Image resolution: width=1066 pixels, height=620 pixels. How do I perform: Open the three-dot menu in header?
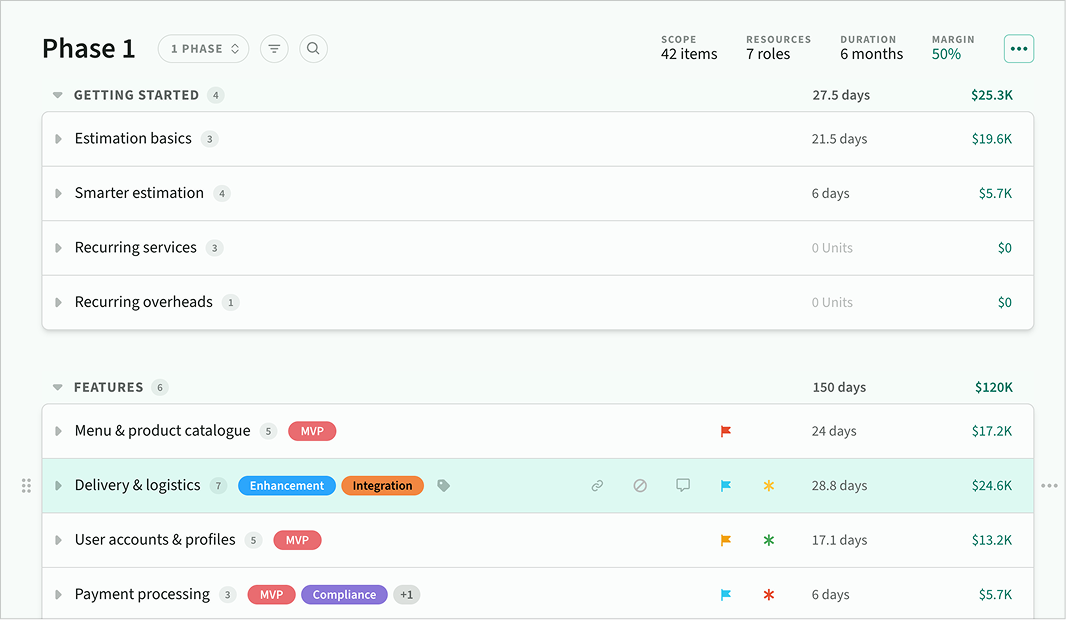pos(1018,49)
